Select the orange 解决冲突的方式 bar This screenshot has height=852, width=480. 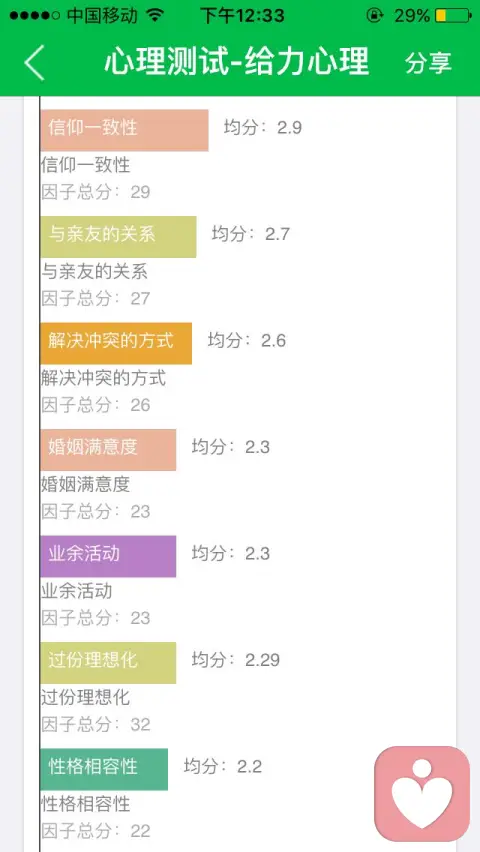click(x=116, y=343)
